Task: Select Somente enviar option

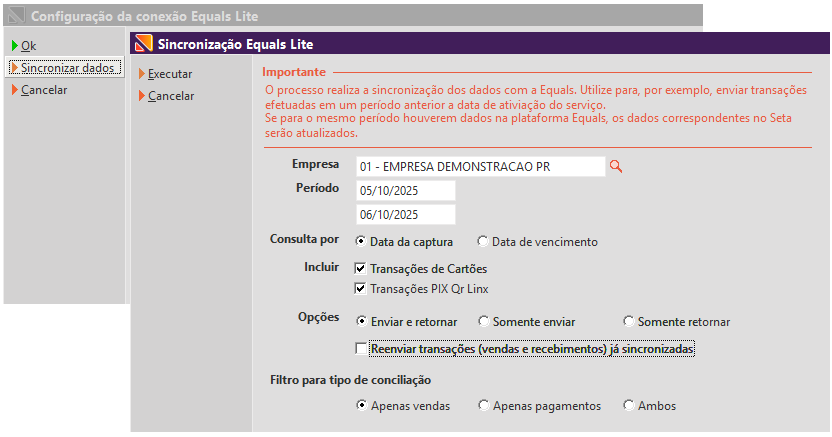Action: click(x=483, y=322)
